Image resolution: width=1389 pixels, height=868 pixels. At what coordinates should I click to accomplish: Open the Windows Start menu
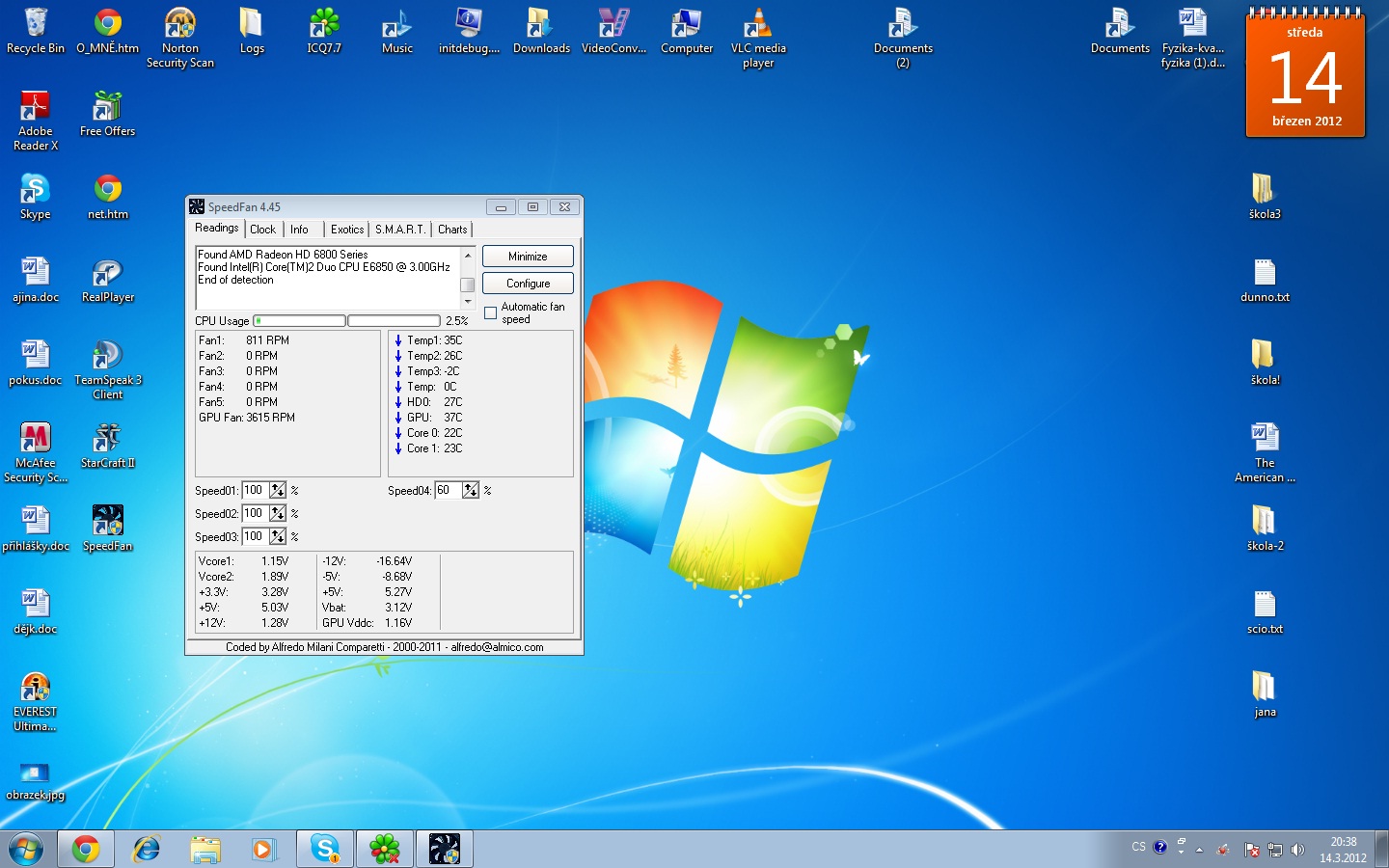(x=26, y=849)
